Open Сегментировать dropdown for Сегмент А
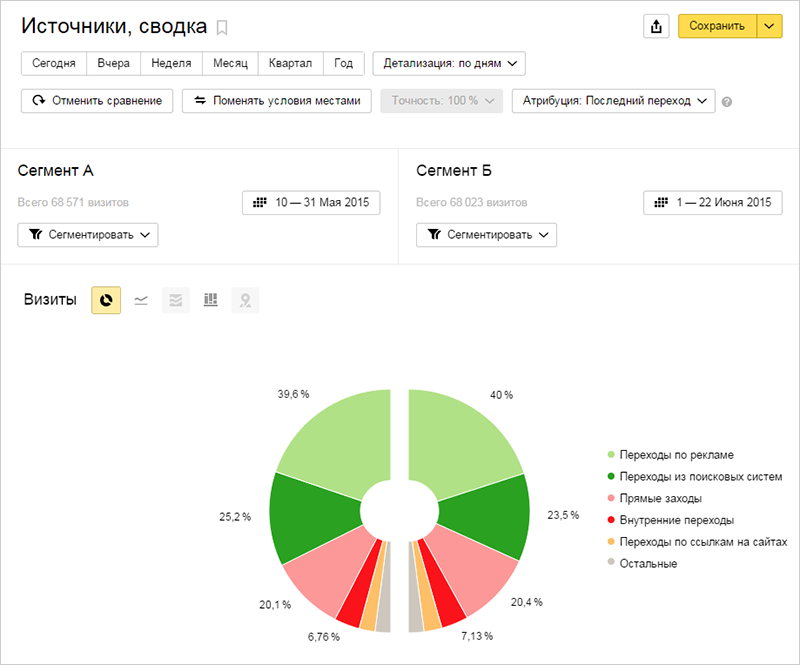 click(x=88, y=235)
